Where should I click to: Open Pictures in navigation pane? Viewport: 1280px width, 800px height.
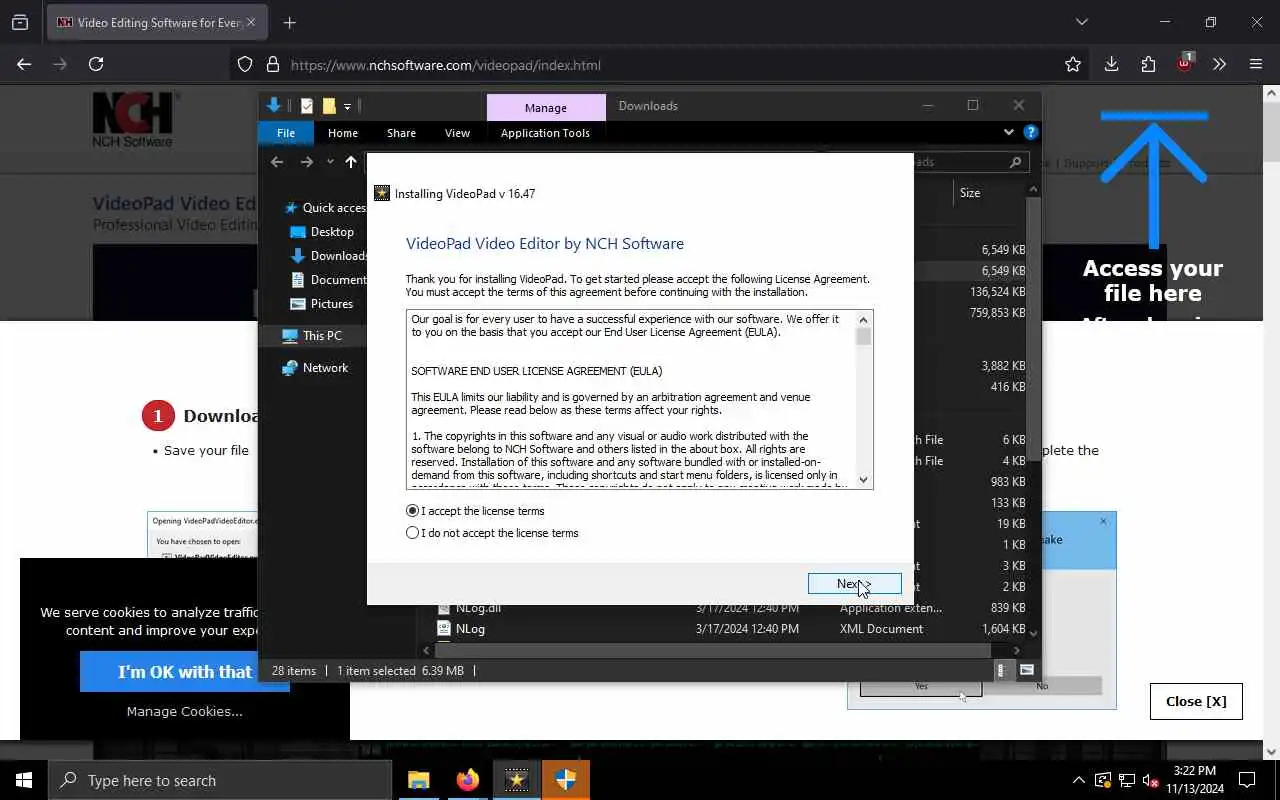click(x=322, y=304)
